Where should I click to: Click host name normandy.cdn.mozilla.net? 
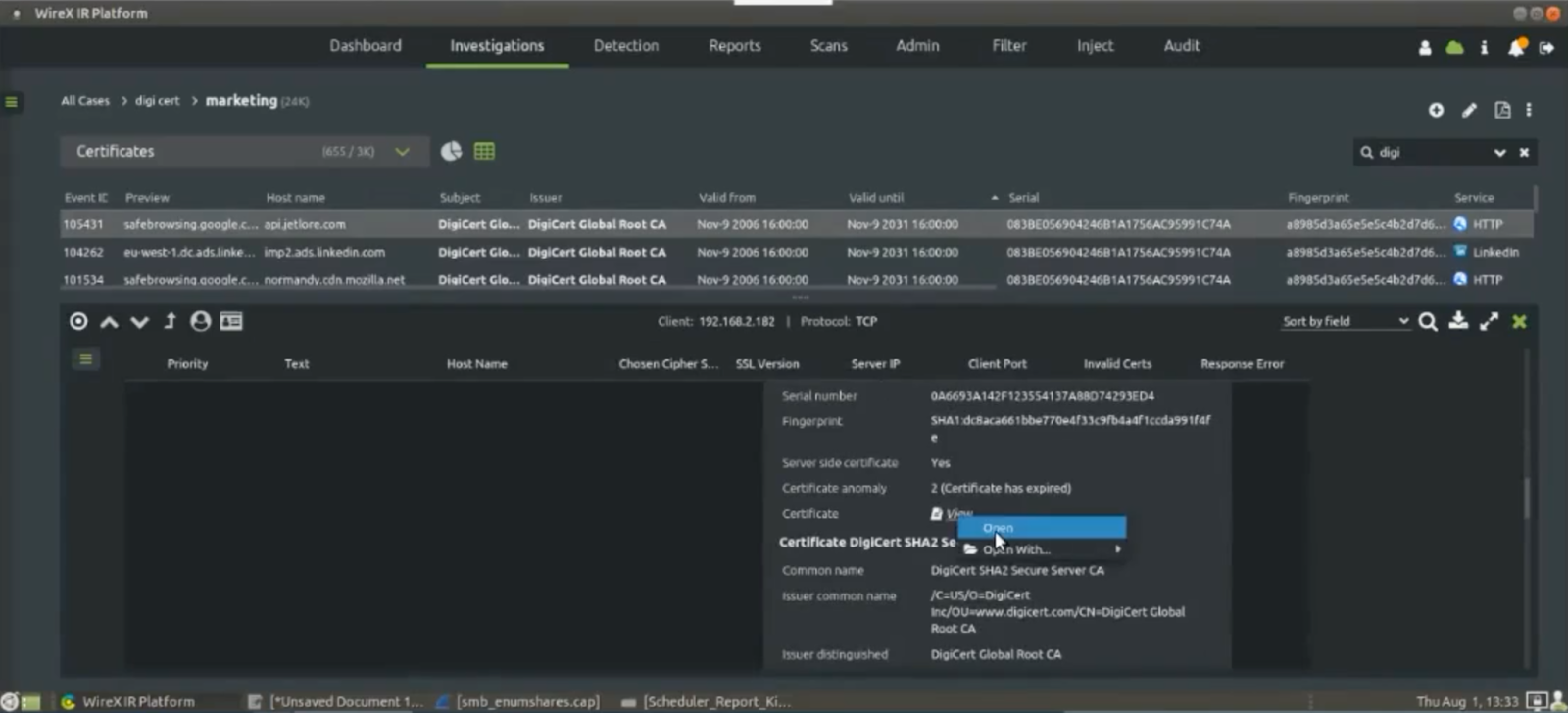tap(334, 279)
